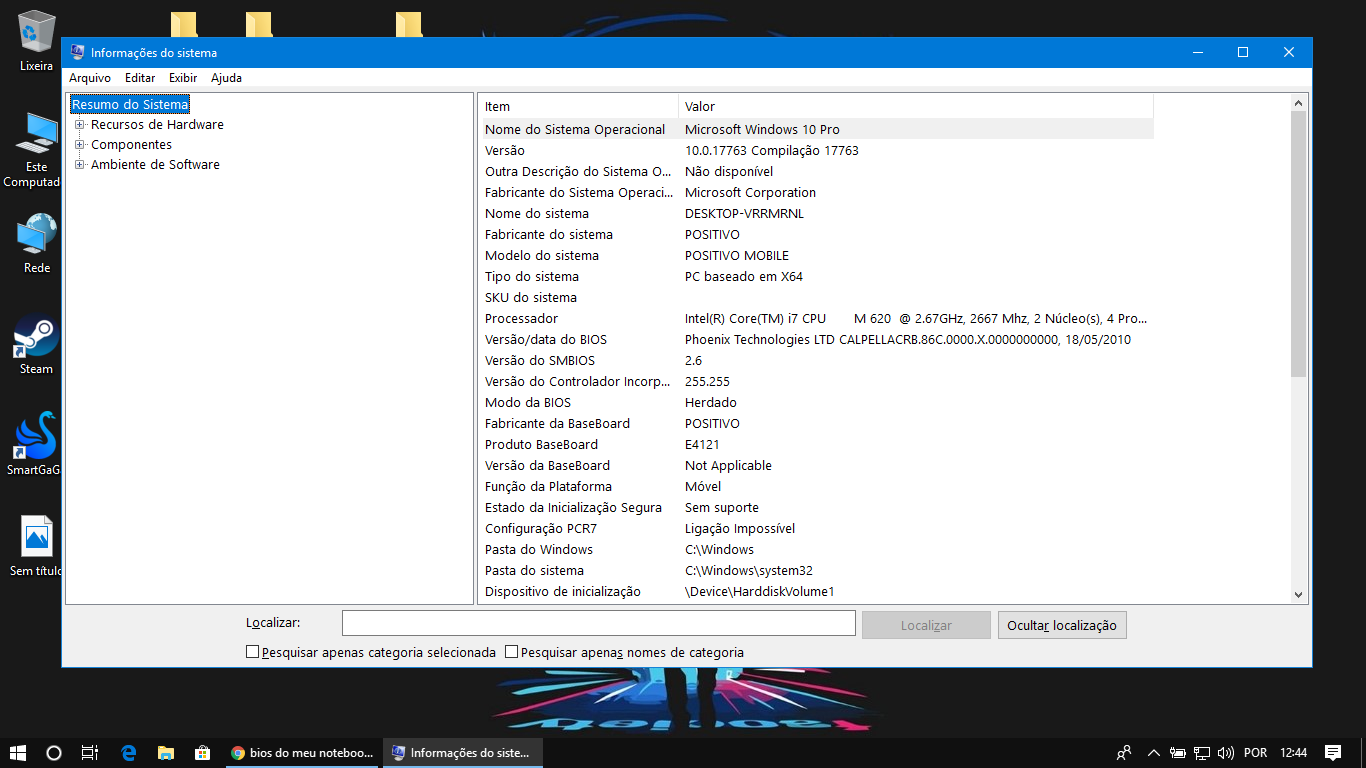Enable Pesquisar apenas nomes de categoria
The image size is (1366, 768).
coord(511,652)
